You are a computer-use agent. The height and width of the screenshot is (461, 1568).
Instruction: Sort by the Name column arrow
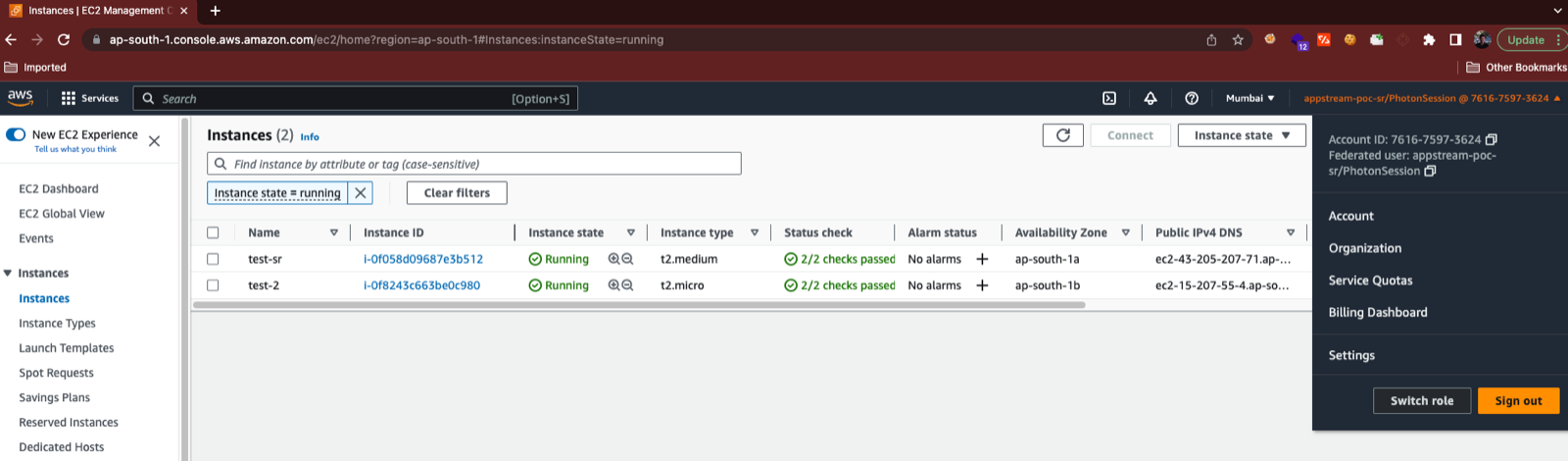[x=334, y=232]
